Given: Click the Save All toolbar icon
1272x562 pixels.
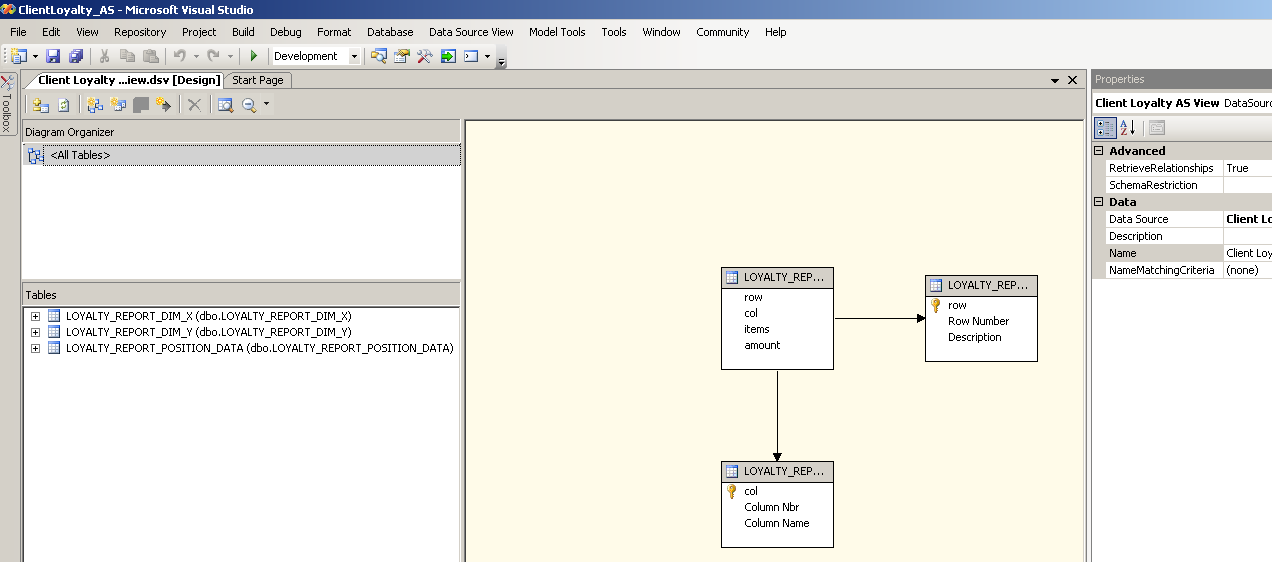Looking at the screenshot, I should (76, 57).
